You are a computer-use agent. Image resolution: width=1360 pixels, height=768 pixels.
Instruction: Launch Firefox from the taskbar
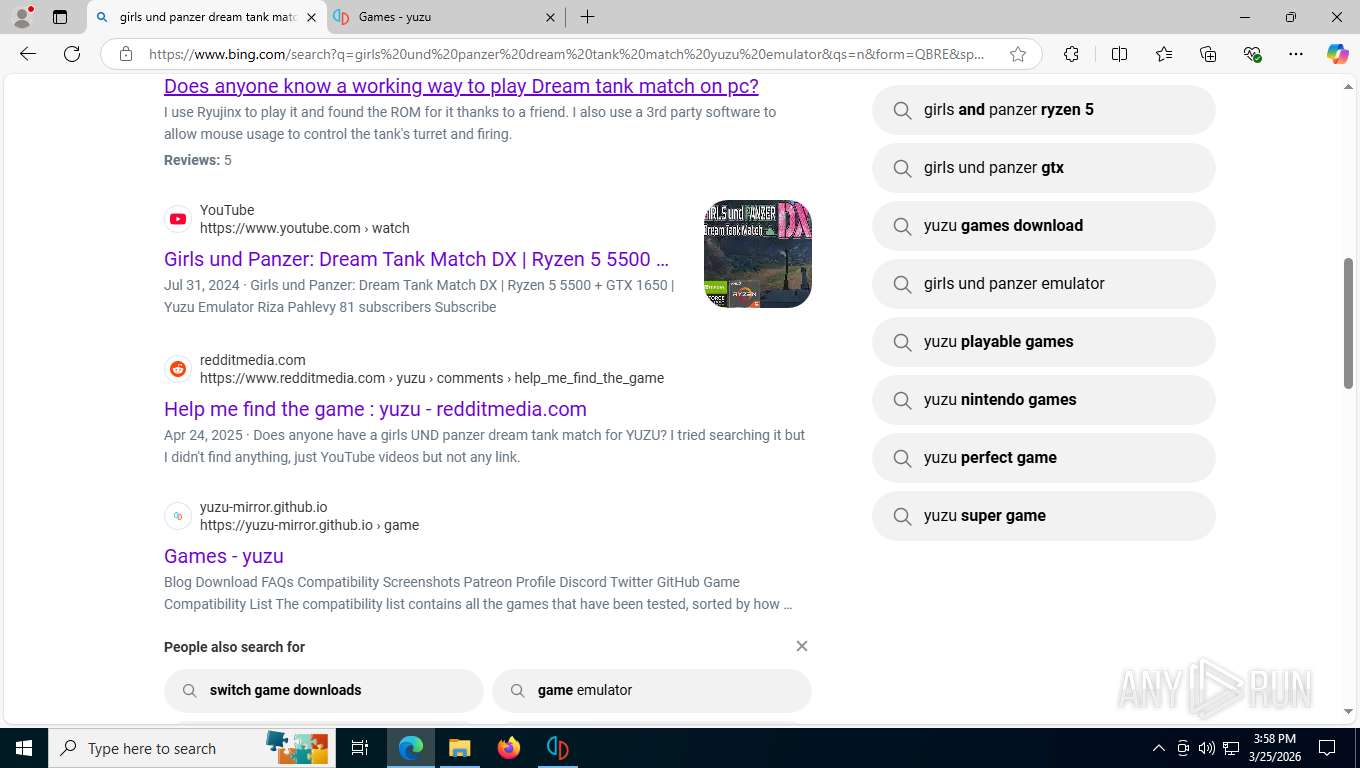coord(509,748)
